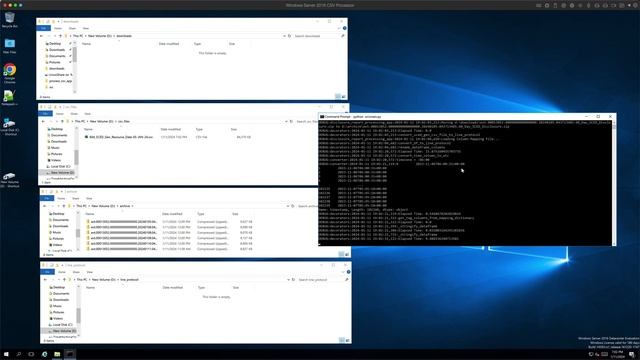Refresh the downloads window address bar

(289, 36)
